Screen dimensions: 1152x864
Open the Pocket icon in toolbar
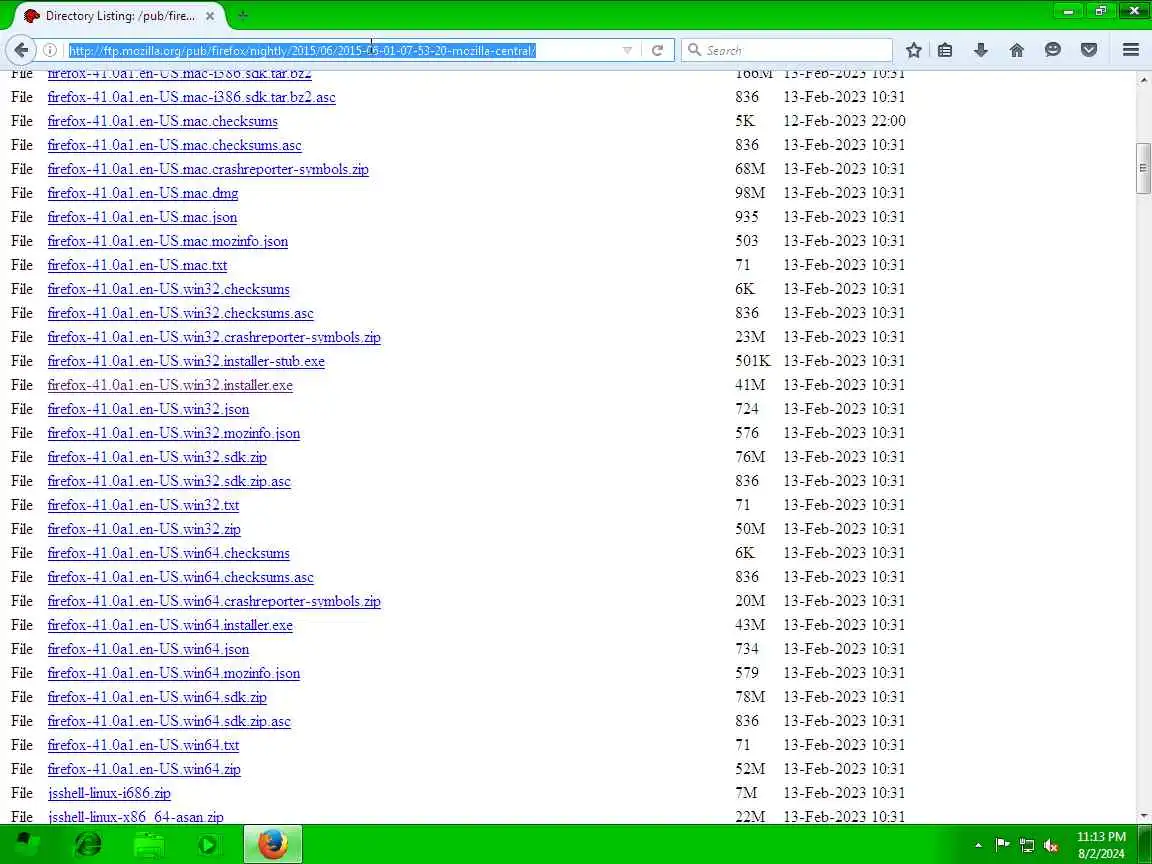click(1089, 50)
